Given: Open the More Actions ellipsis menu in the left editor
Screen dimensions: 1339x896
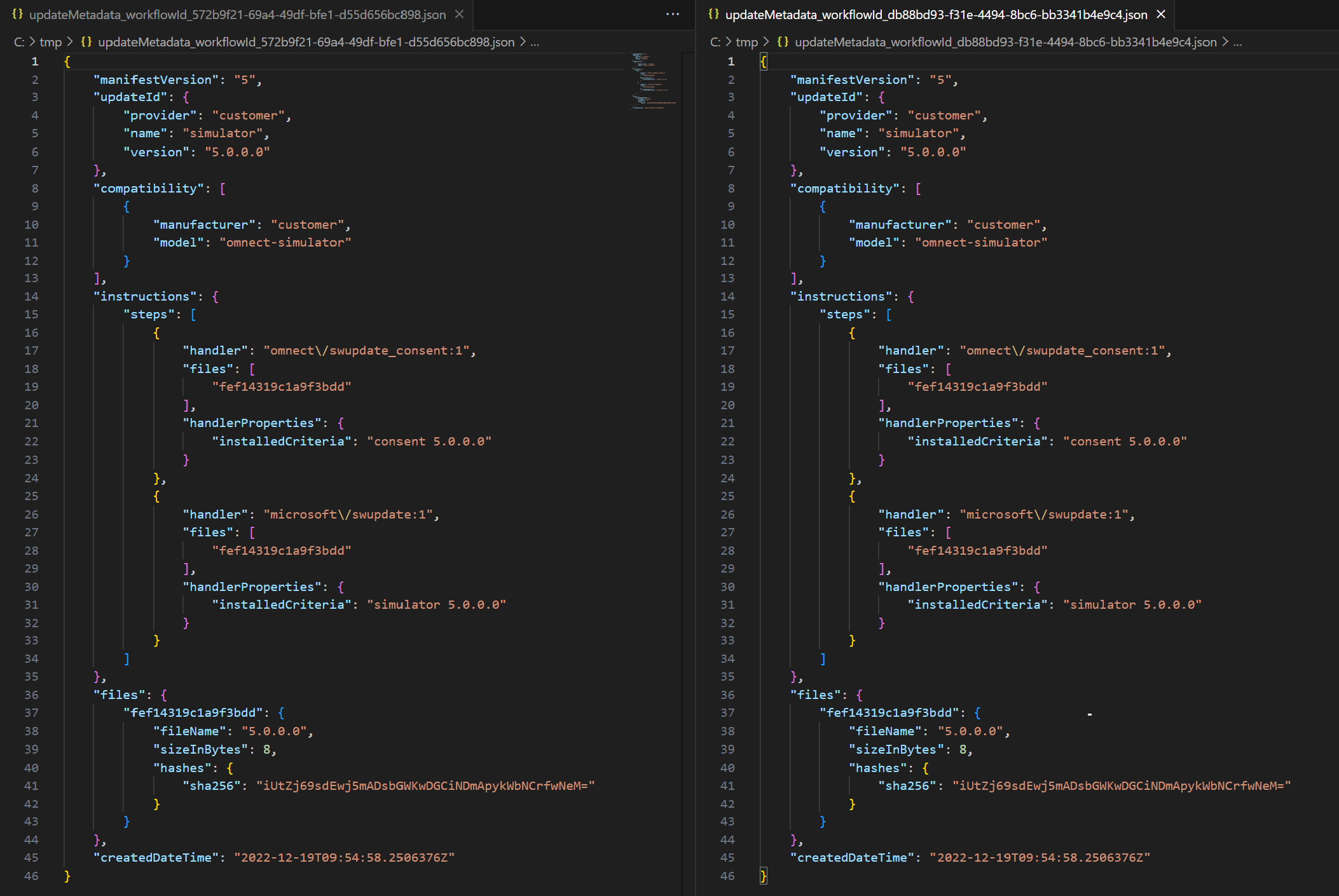Looking at the screenshot, I should coord(672,14).
